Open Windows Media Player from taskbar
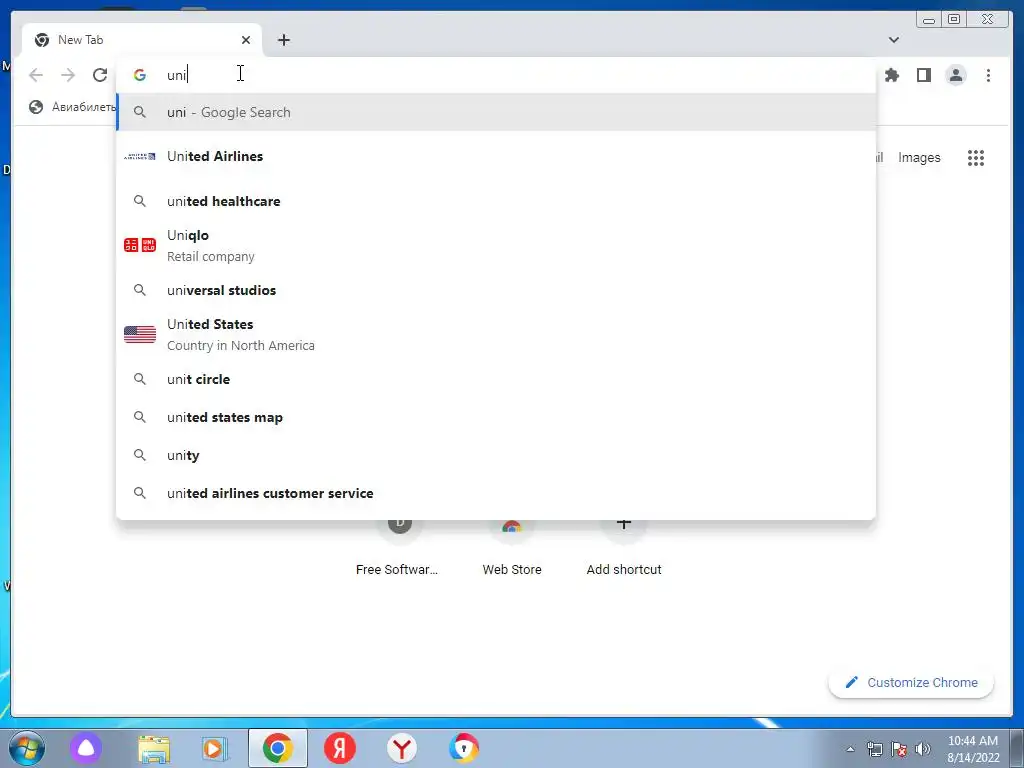The height and width of the screenshot is (768, 1024). (x=214, y=748)
